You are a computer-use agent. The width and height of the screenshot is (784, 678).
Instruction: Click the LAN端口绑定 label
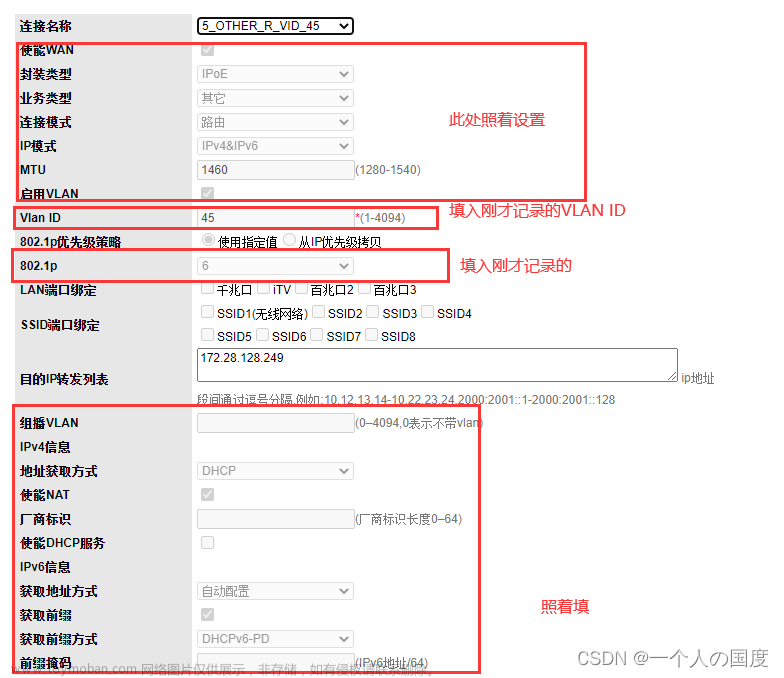58,290
